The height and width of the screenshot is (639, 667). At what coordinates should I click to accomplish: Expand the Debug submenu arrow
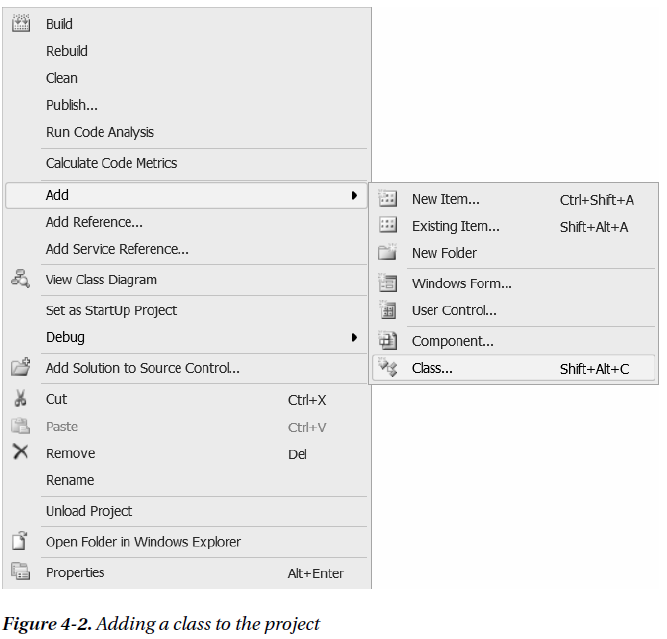354,337
